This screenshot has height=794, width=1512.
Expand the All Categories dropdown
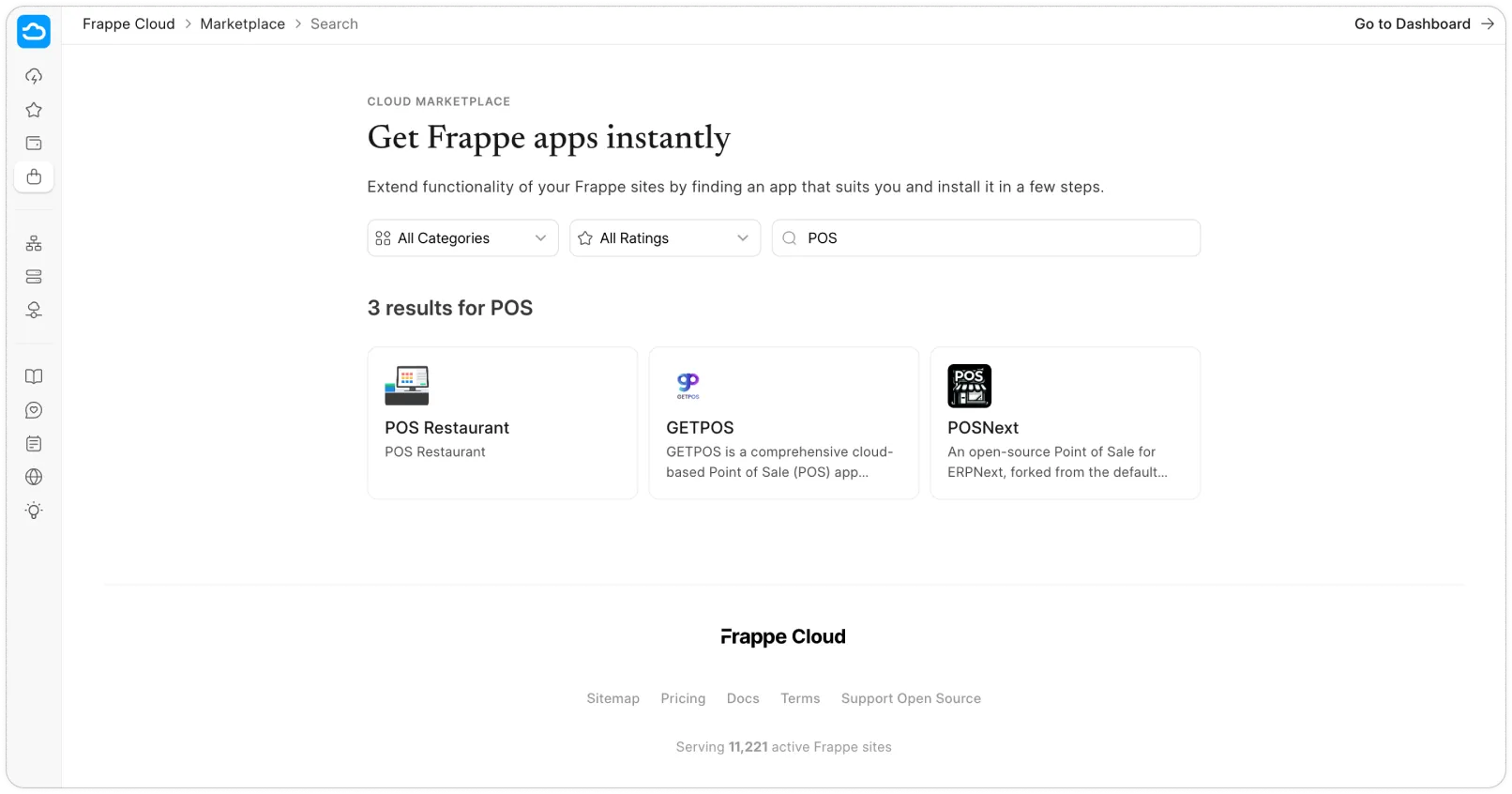(462, 238)
